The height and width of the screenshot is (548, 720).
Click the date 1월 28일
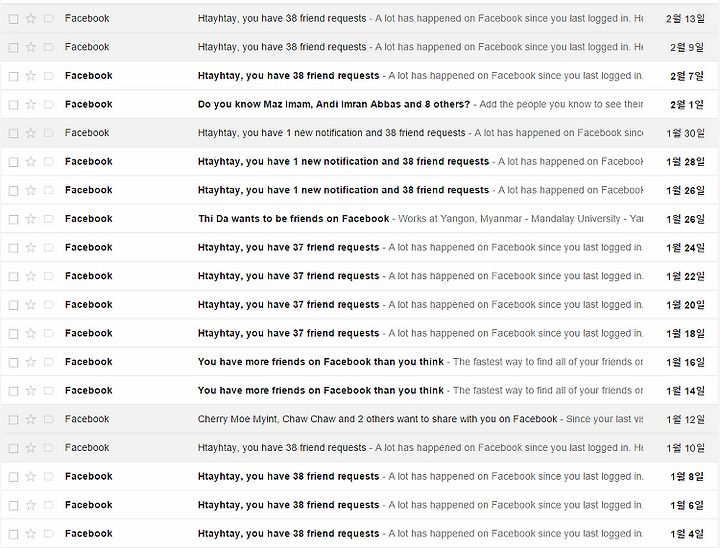(x=685, y=162)
